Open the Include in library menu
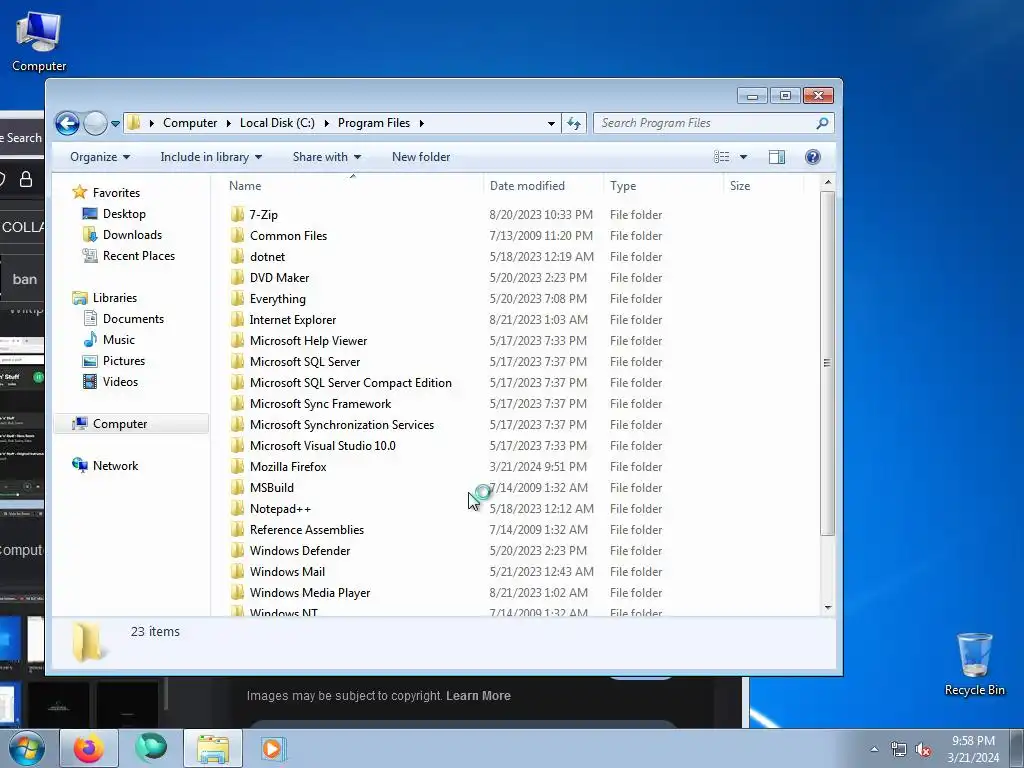Screen dimensions: 1024x768 pos(211,157)
